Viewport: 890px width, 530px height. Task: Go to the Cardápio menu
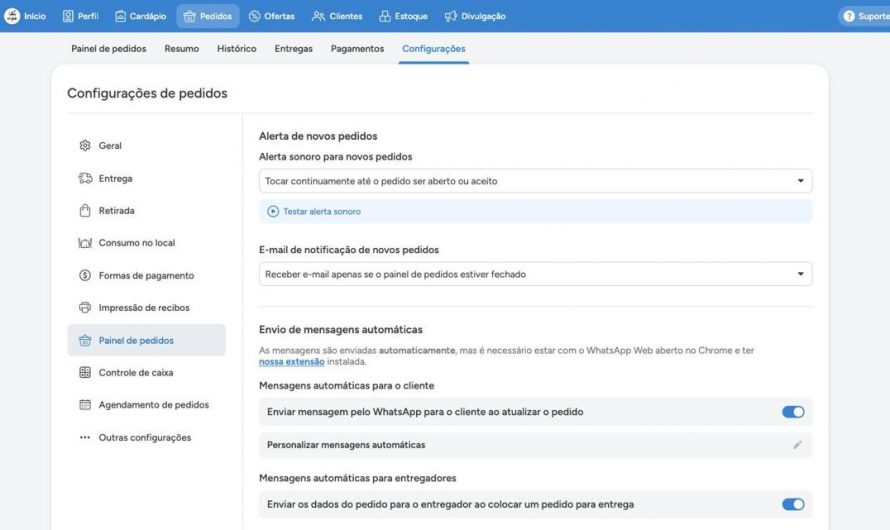tap(141, 16)
